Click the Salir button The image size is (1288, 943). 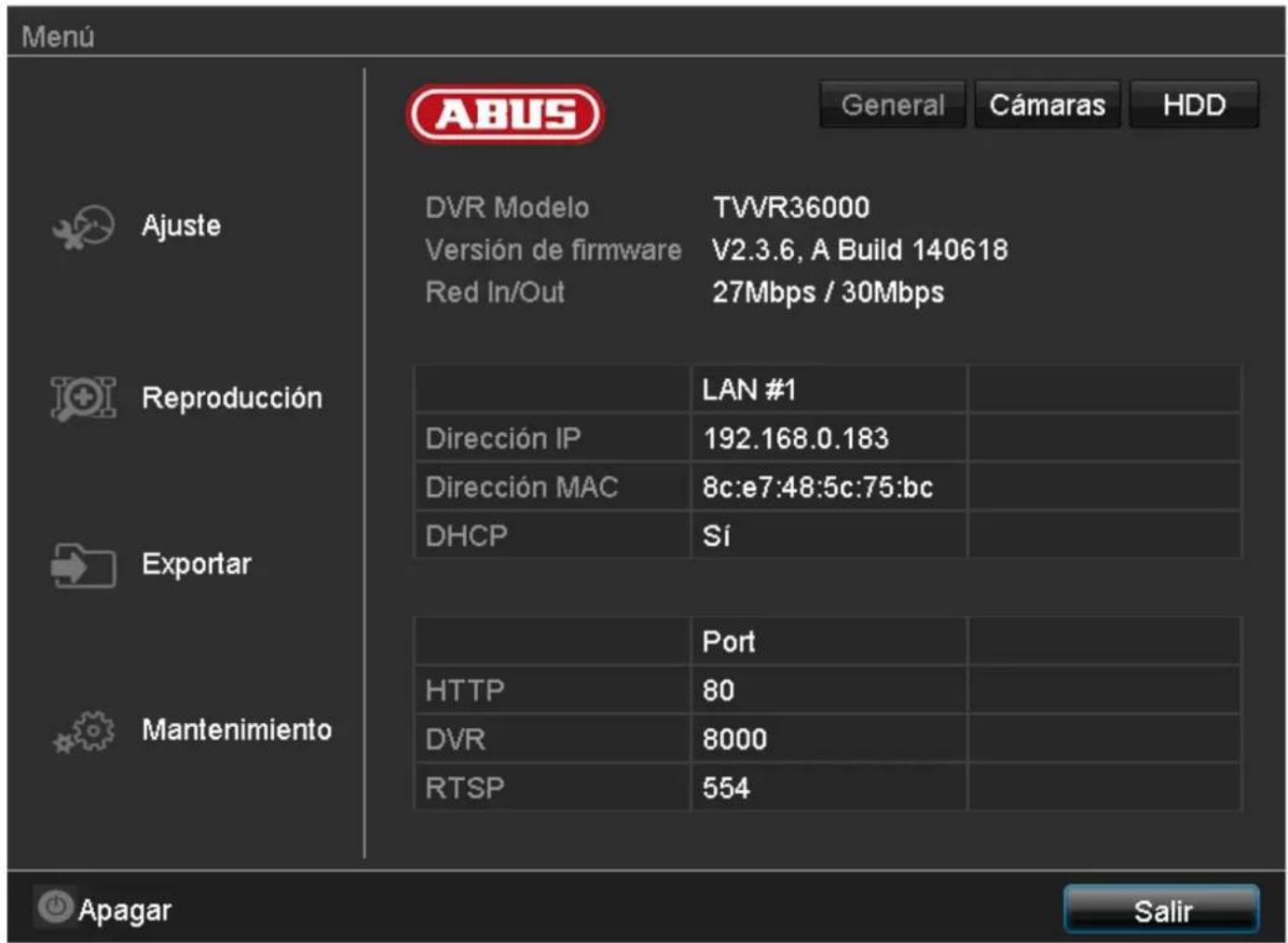coord(1162,909)
